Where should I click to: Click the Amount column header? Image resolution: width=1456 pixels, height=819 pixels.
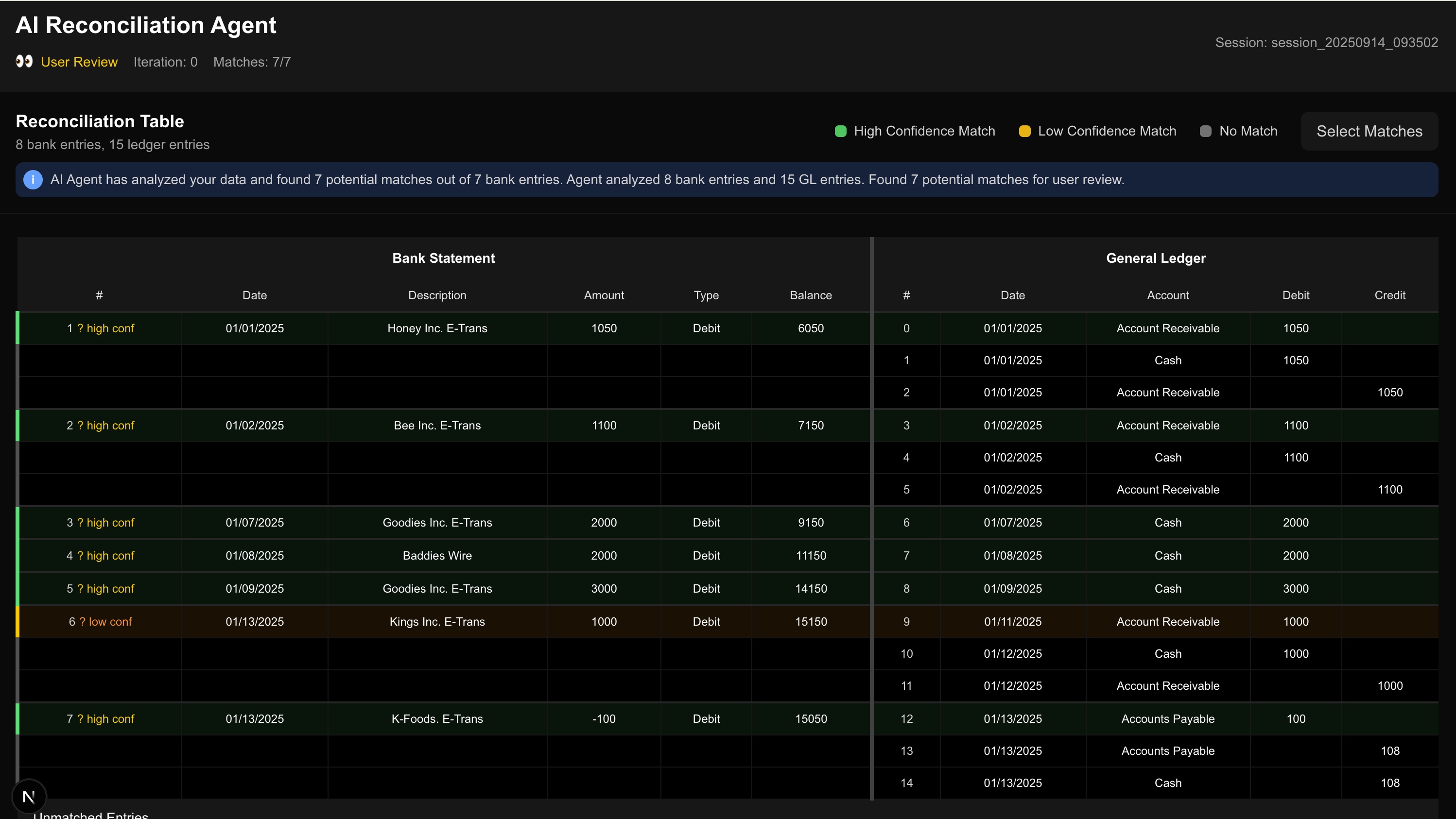pos(604,295)
